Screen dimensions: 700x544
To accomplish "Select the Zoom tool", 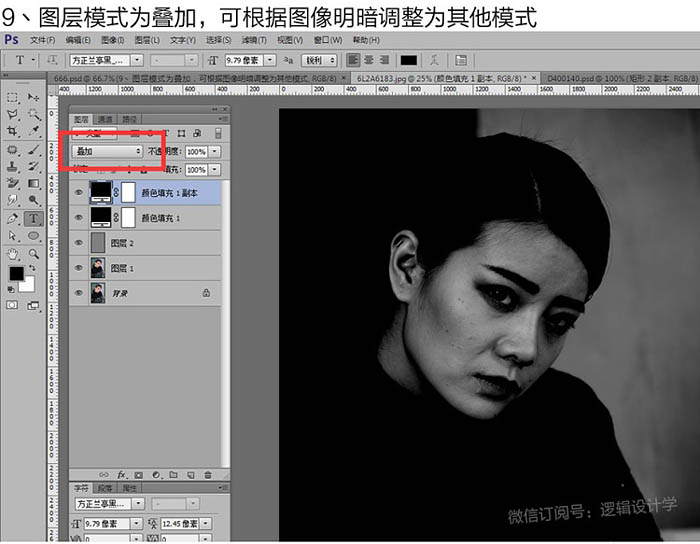I will 33,254.
